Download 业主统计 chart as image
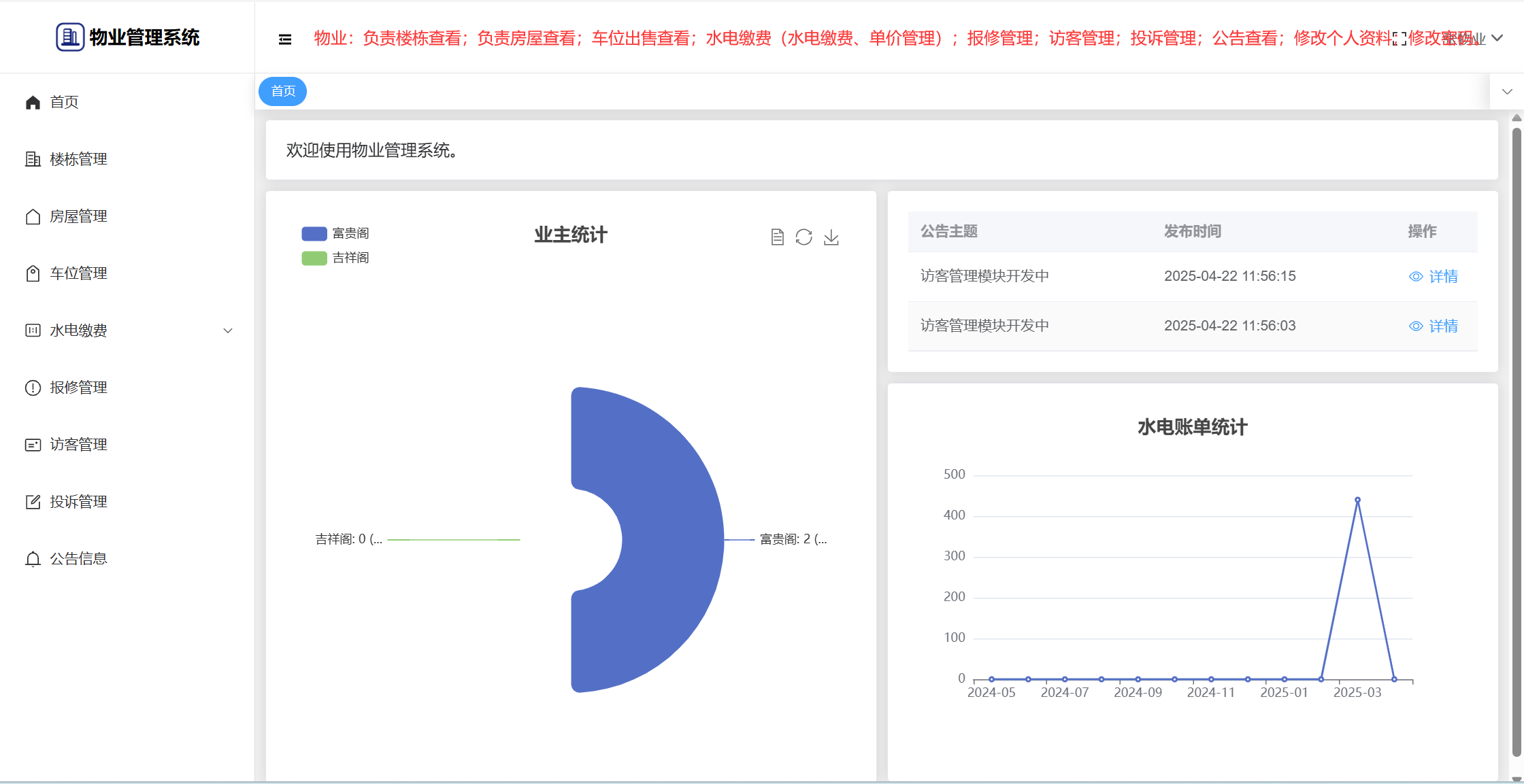 coord(831,237)
